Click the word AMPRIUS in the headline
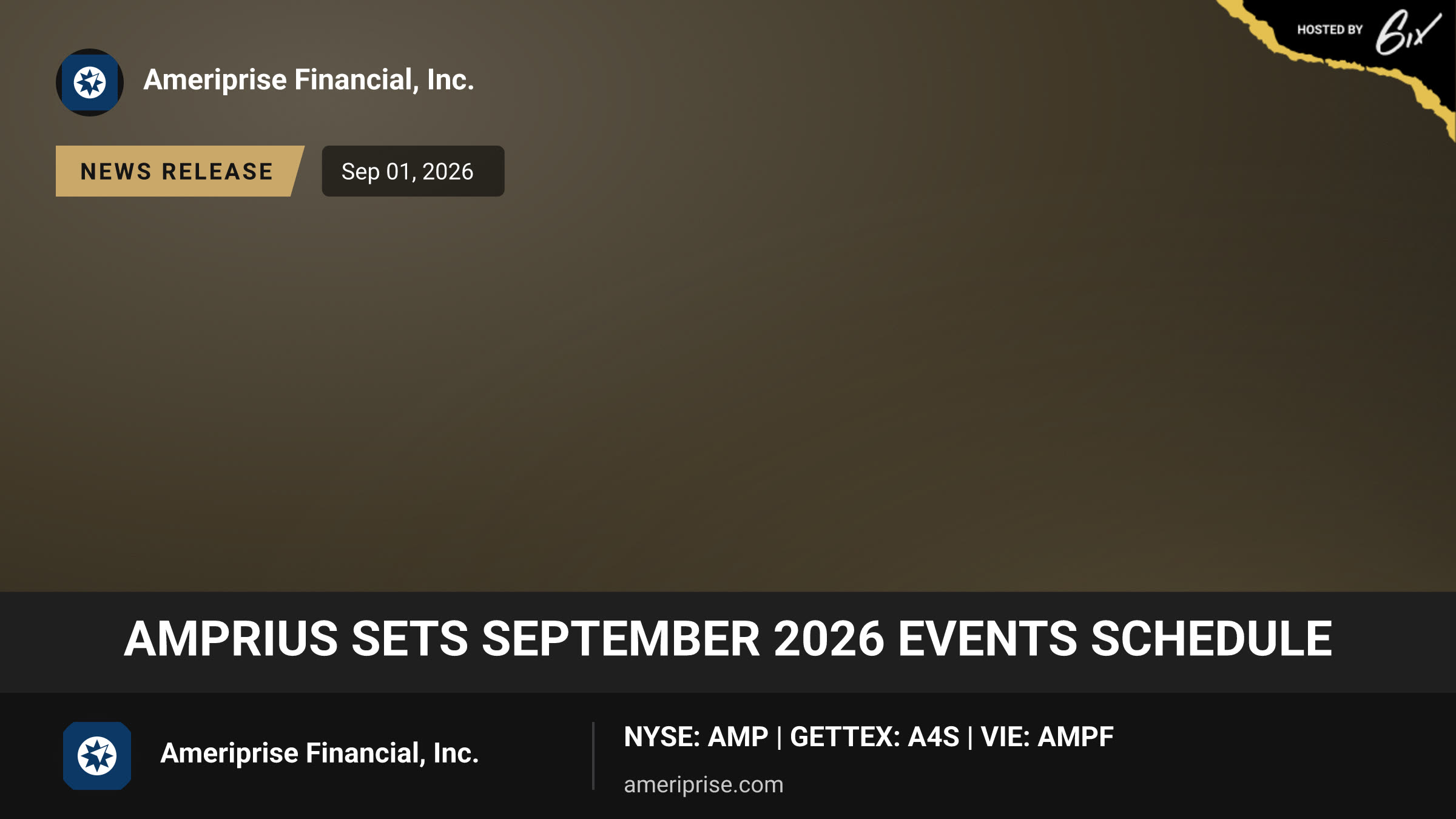This screenshot has height=819, width=1456. pyautogui.click(x=231, y=639)
